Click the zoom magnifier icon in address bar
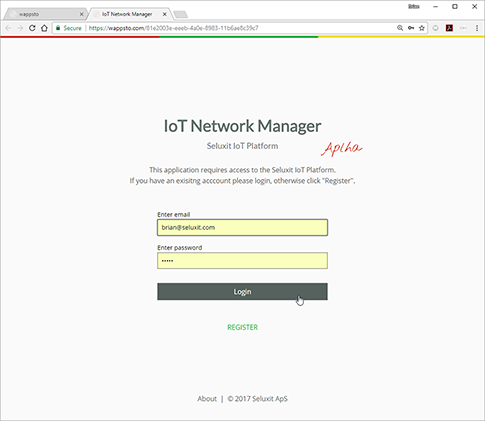 pyautogui.click(x=400, y=28)
